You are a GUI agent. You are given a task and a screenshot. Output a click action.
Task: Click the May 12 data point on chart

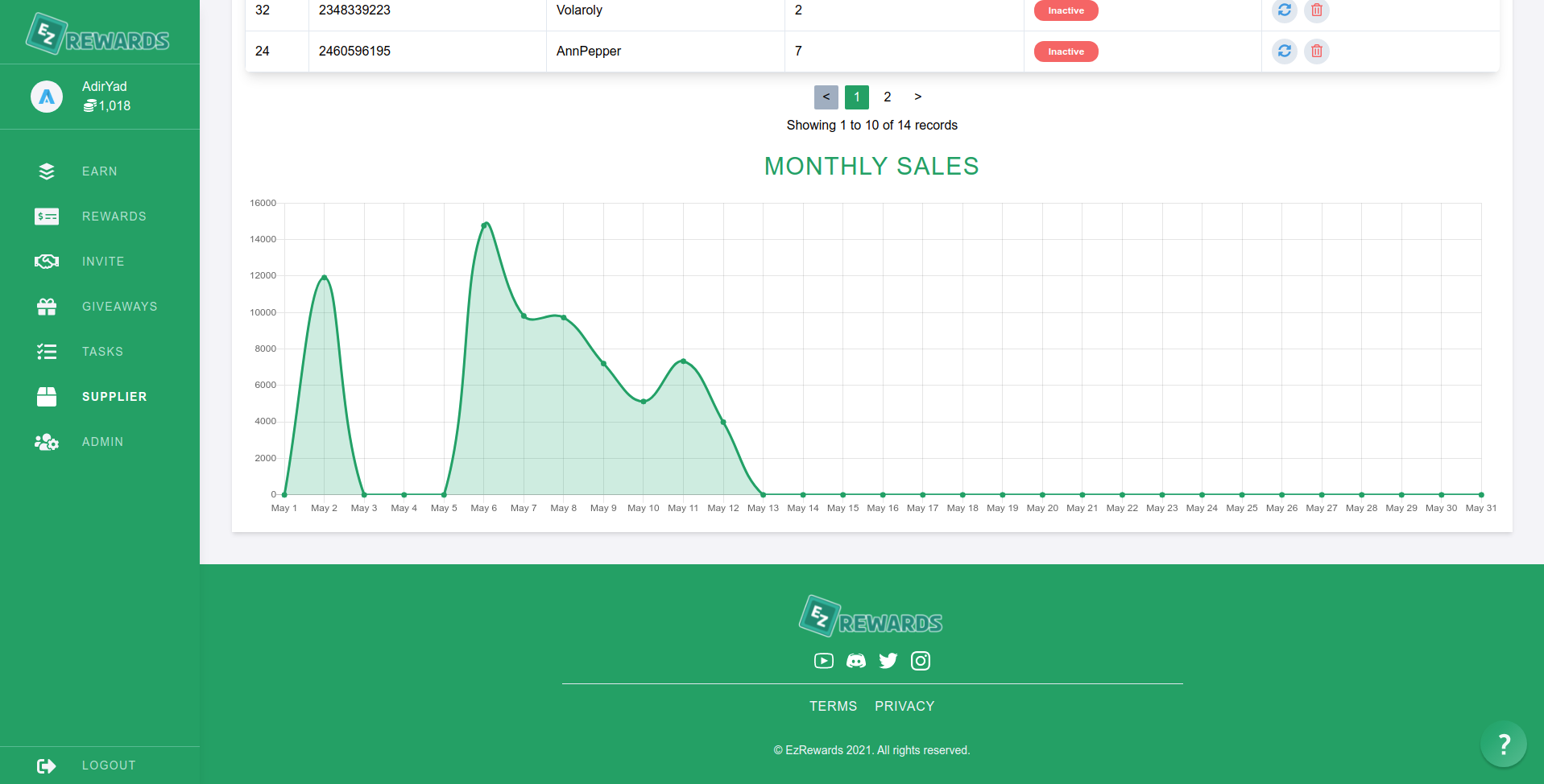pyautogui.click(x=723, y=422)
